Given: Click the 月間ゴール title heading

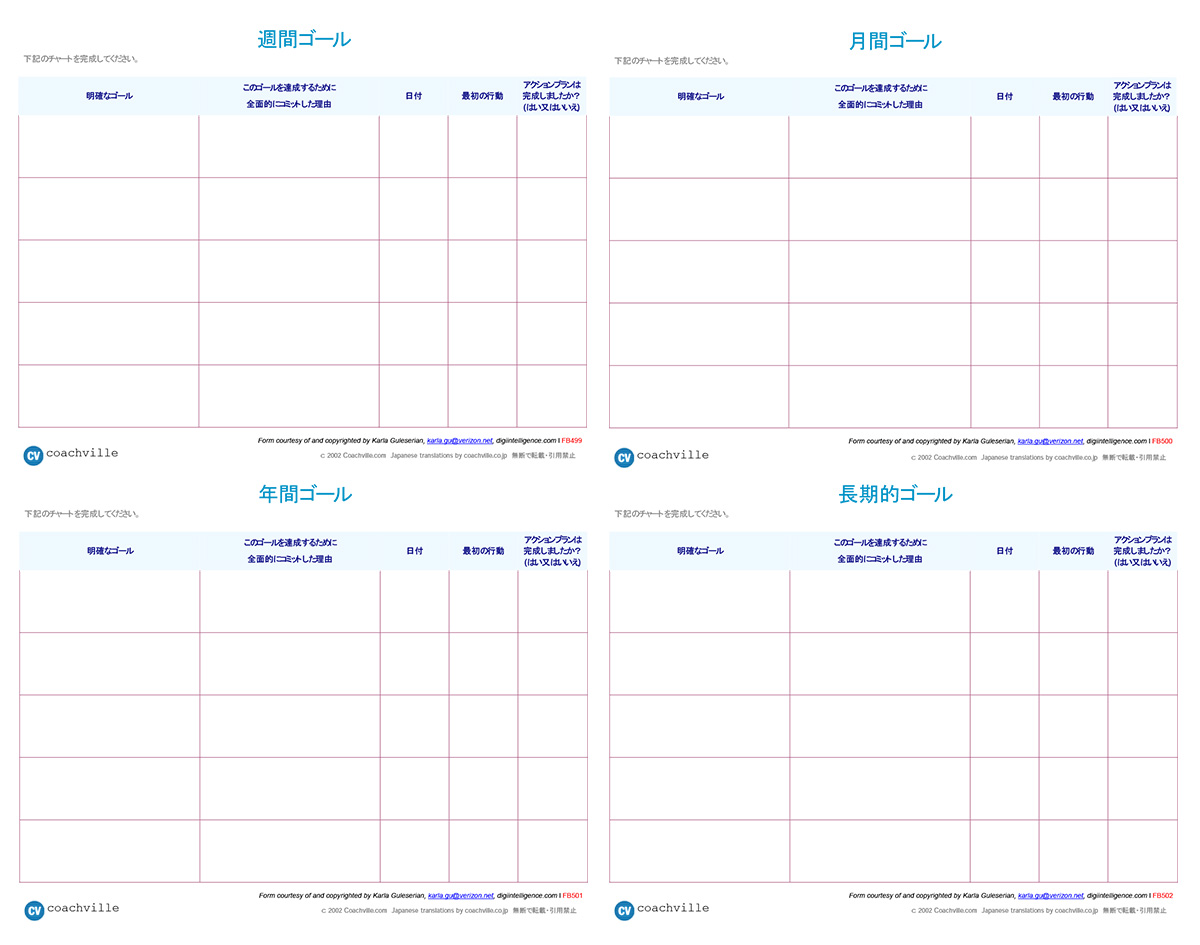Looking at the screenshot, I should pyautogui.click(x=895, y=41).
